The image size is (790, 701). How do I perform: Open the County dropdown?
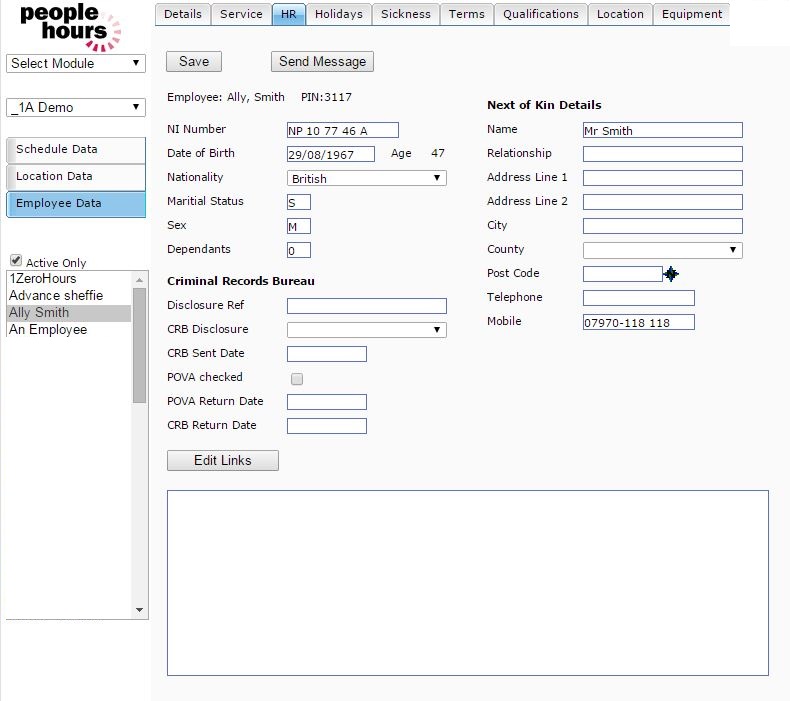[662, 250]
